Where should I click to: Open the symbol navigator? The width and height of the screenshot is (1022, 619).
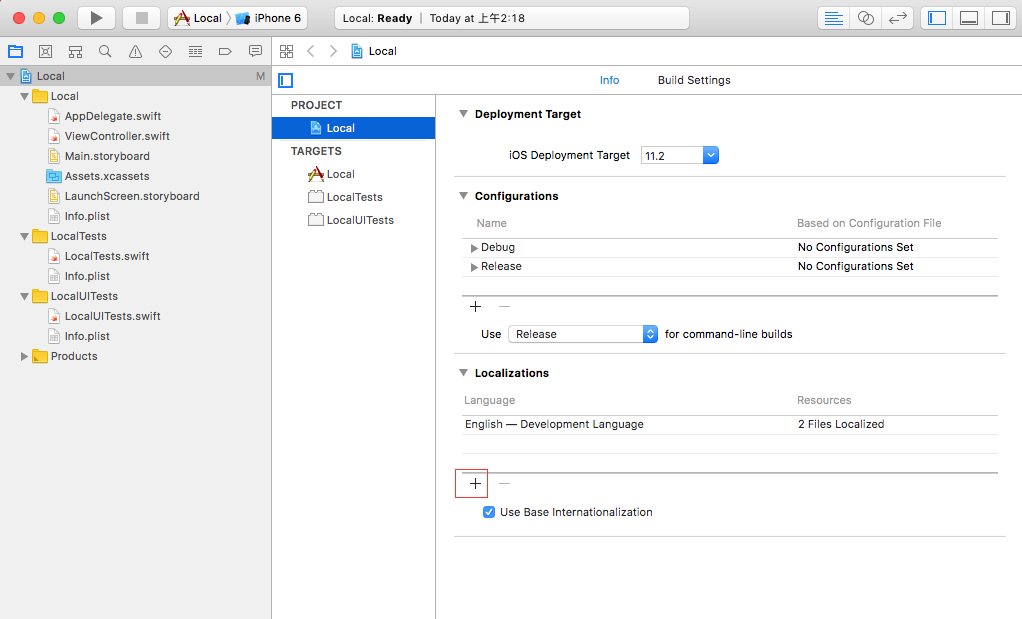point(76,51)
